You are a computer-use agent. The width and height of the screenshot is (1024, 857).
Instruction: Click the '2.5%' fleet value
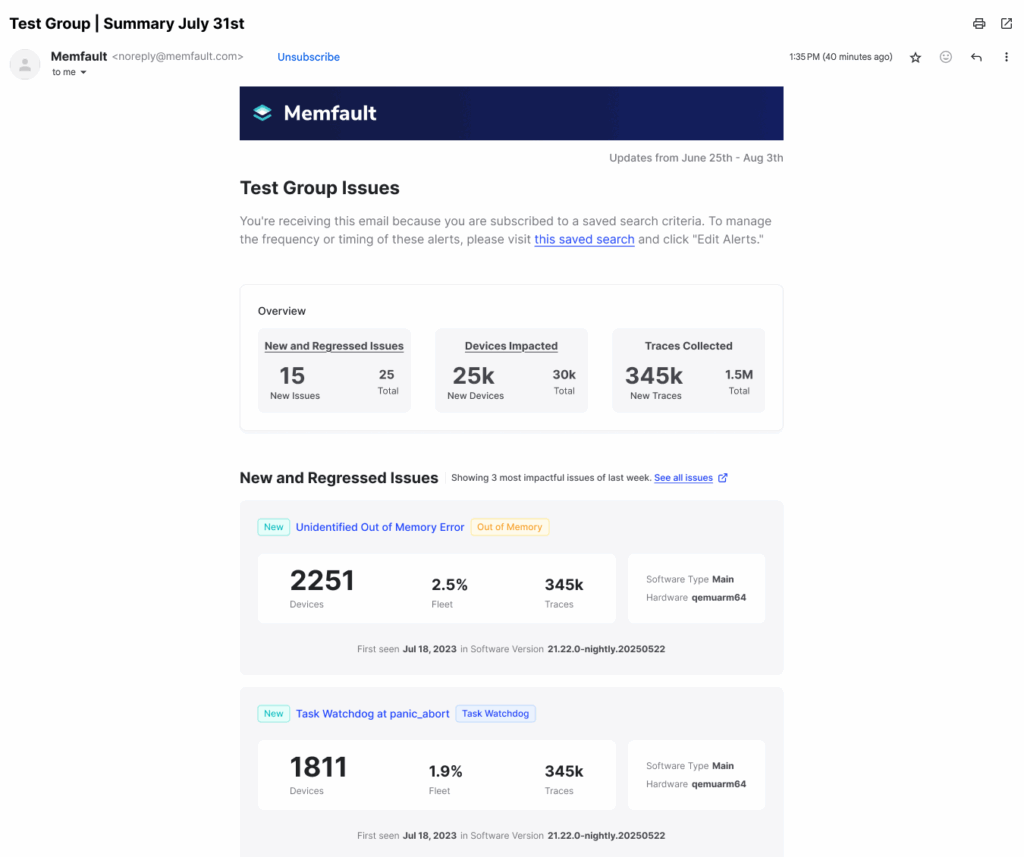coord(449,585)
